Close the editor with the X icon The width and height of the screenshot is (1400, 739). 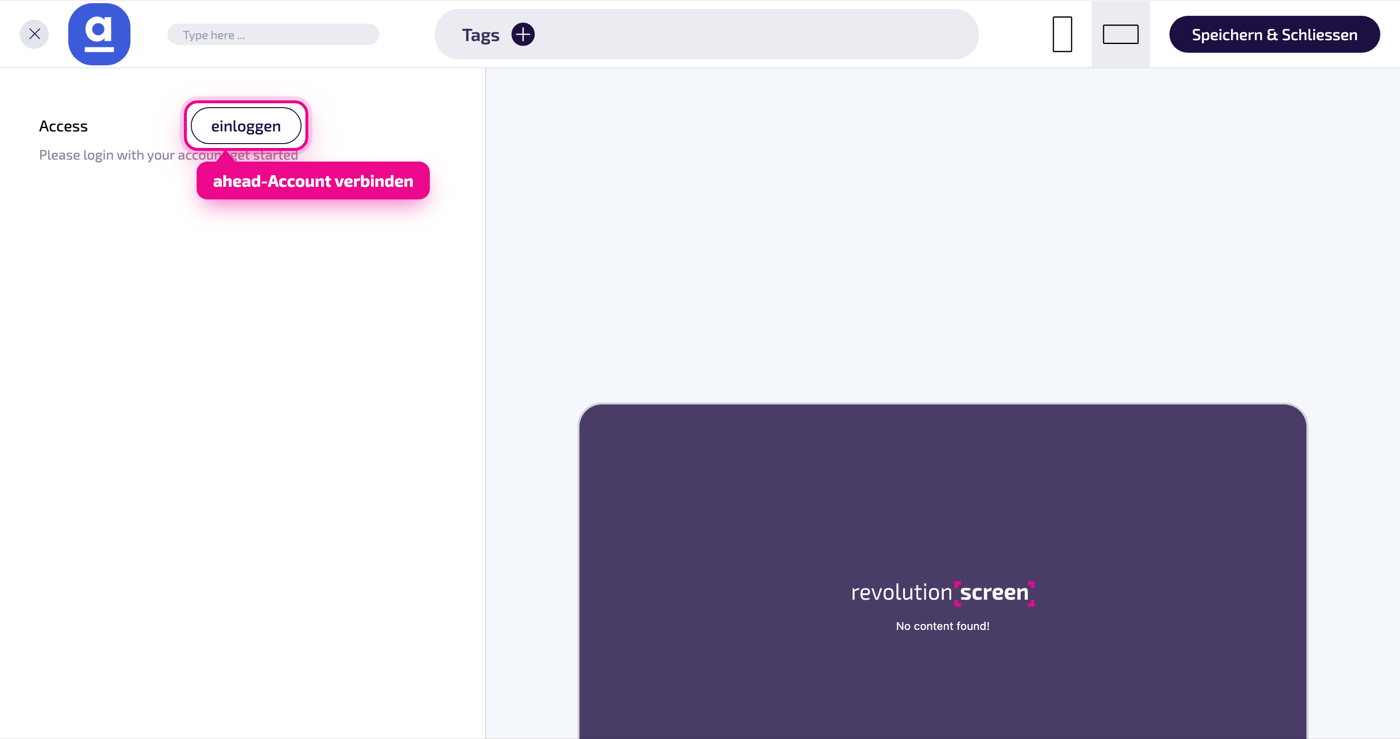tap(34, 34)
